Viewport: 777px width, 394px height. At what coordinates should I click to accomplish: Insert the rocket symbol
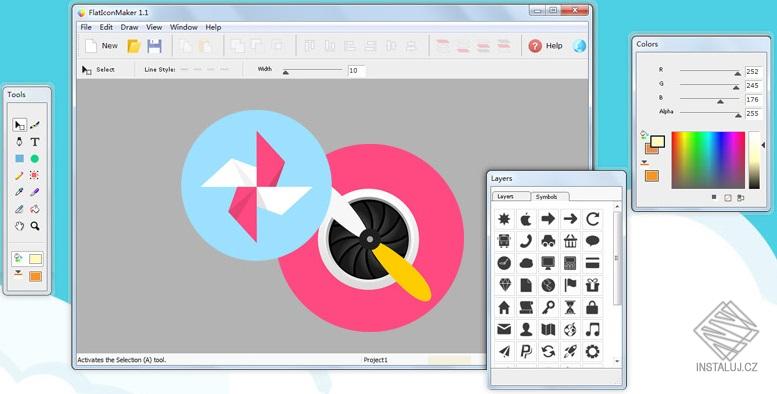[x=570, y=352]
